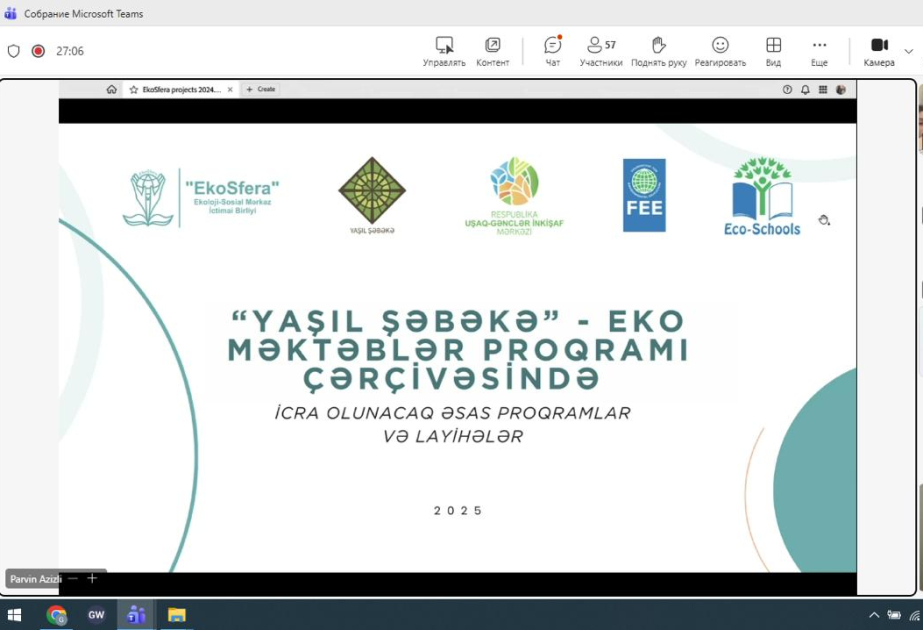Close the EkoSfera projects tab
The width and height of the screenshot is (923, 630).
[x=230, y=89]
